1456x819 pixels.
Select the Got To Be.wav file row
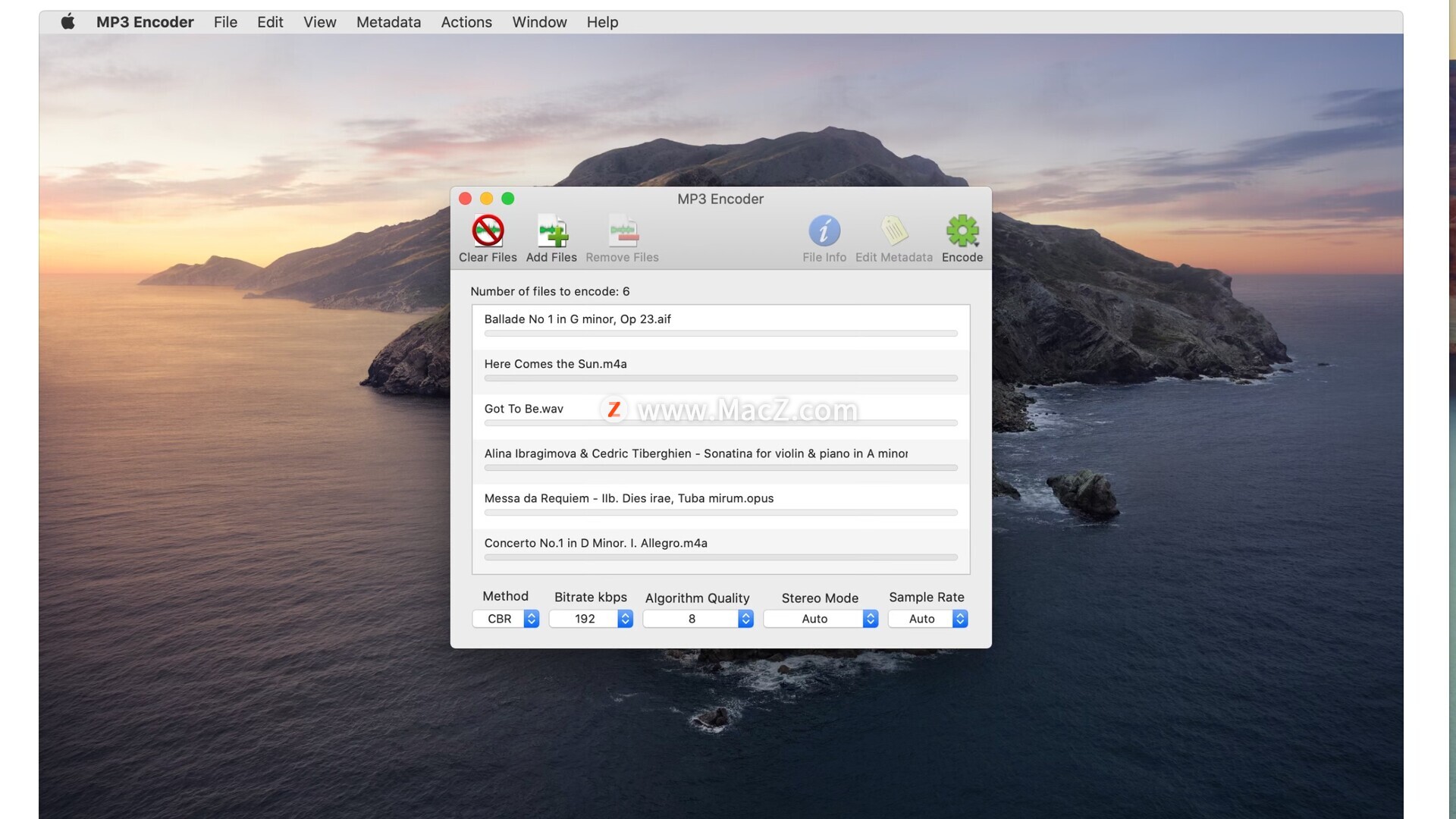click(x=524, y=409)
